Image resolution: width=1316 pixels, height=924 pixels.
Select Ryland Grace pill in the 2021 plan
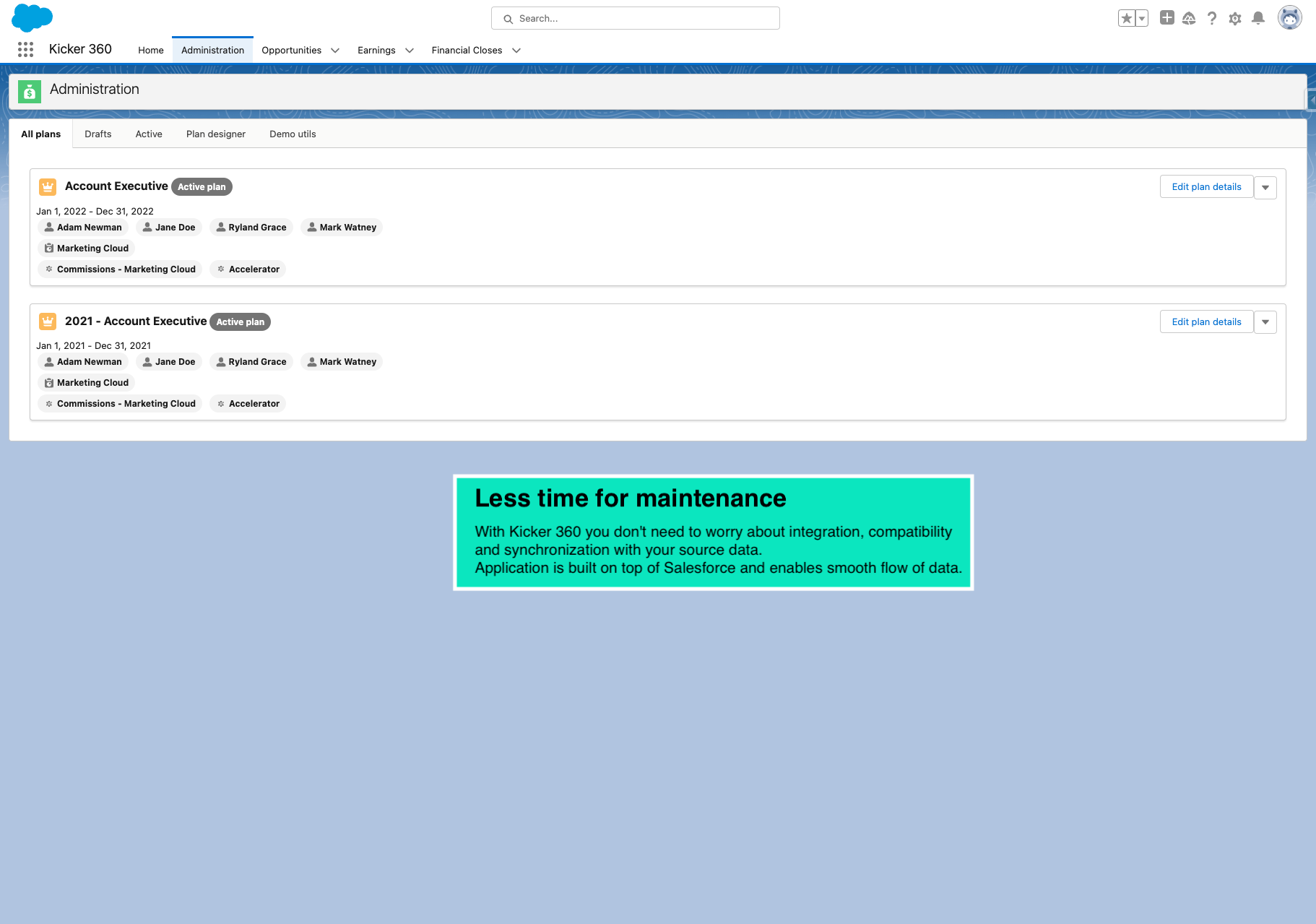point(251,362)
